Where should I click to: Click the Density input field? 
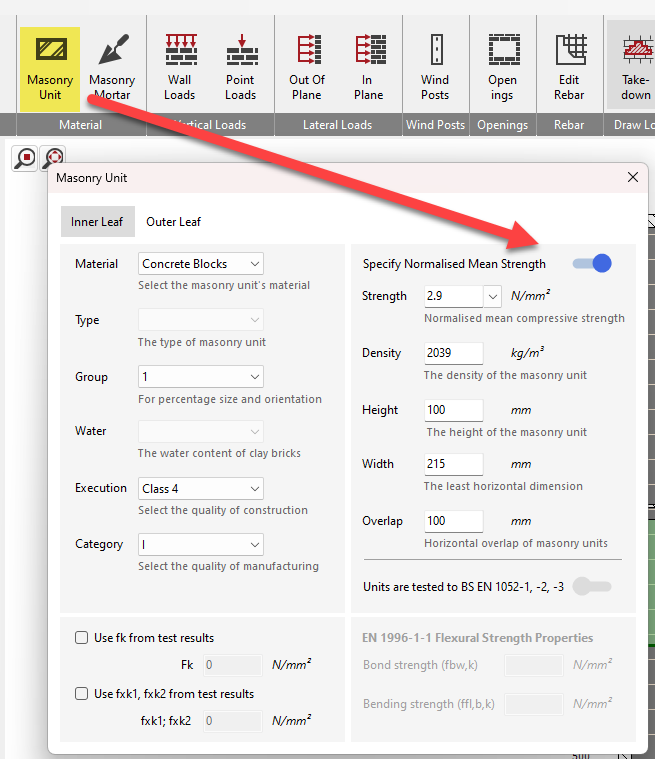pos(453,353)
